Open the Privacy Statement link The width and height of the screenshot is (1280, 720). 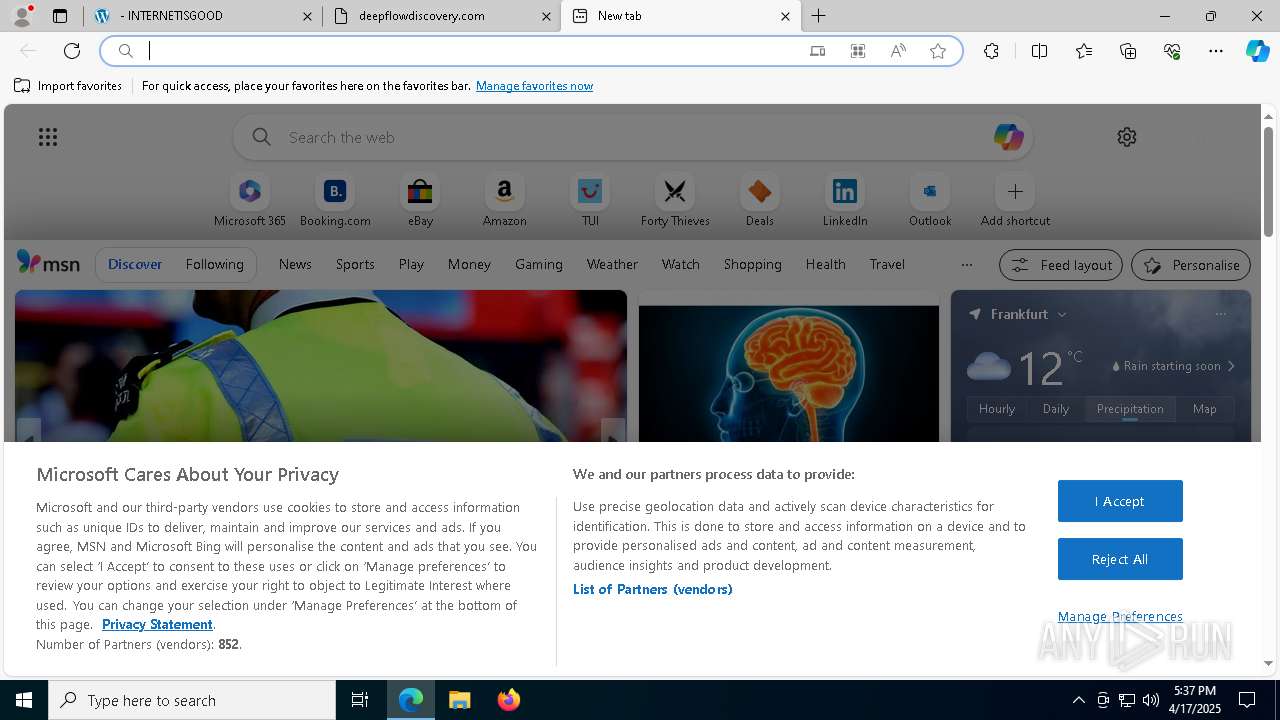tap(157, 624)
